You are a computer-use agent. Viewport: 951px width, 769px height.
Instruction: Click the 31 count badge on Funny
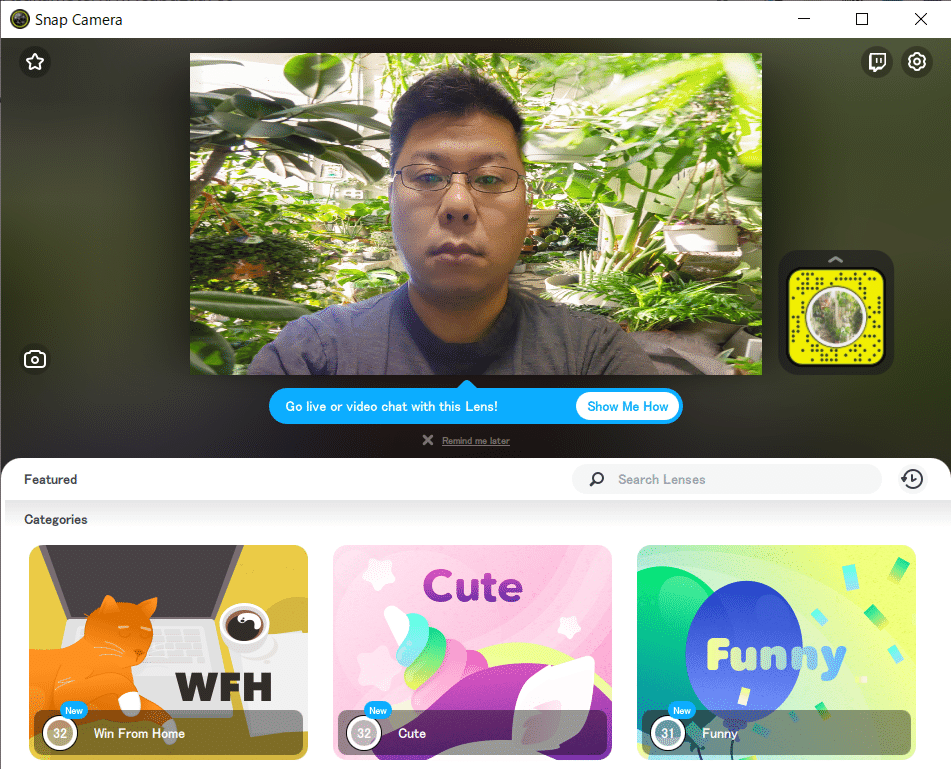pyautogui.click(x=668, y=733)
